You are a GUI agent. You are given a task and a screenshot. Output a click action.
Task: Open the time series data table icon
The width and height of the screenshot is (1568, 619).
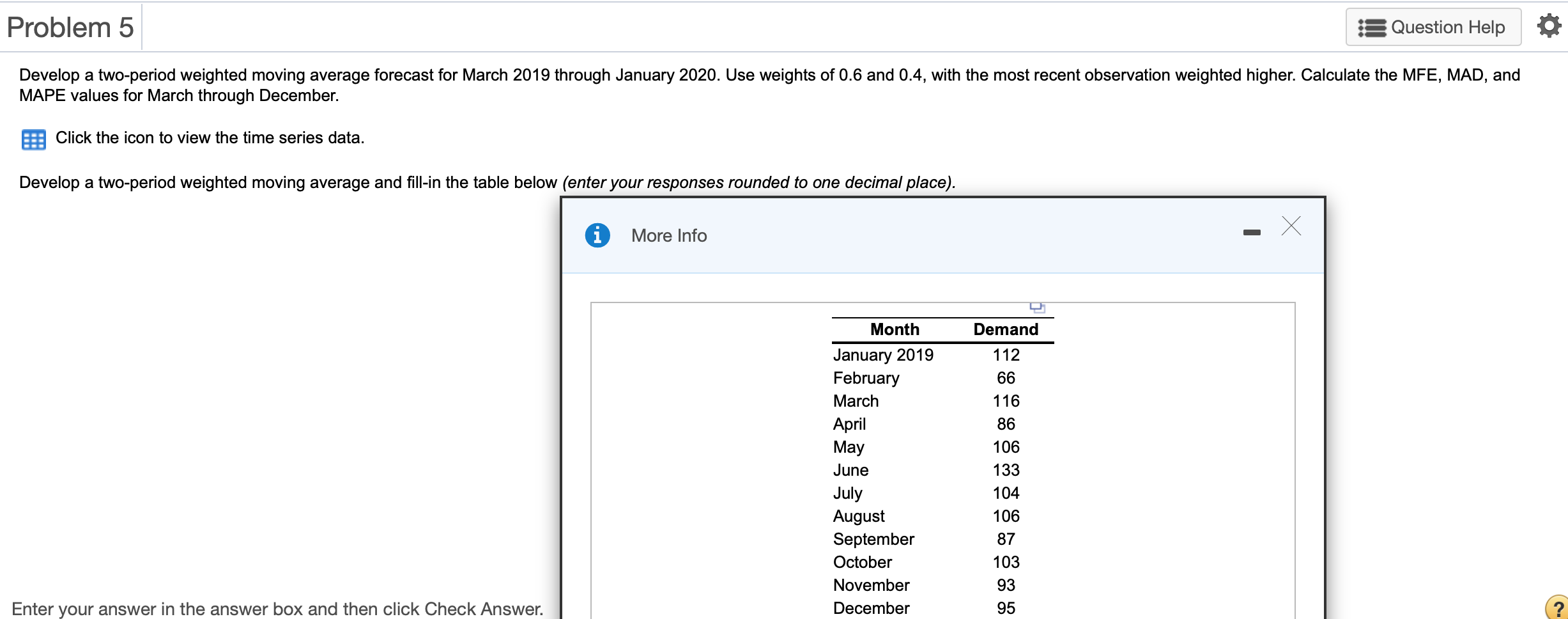(33, 139)
